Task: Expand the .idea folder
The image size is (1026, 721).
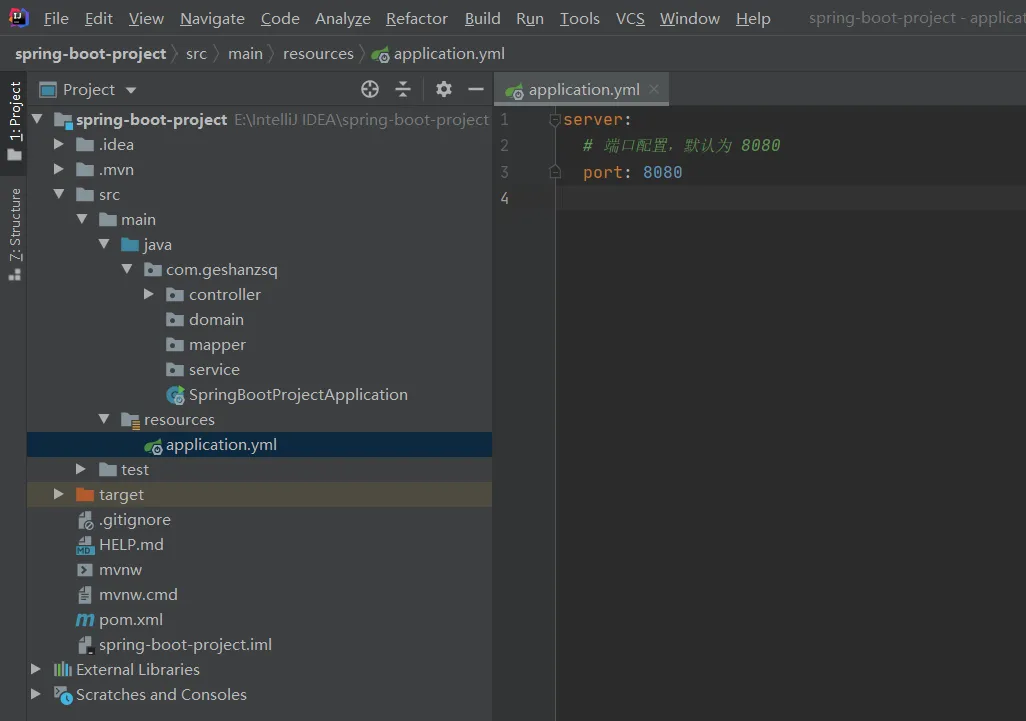Action: [59, 144]
